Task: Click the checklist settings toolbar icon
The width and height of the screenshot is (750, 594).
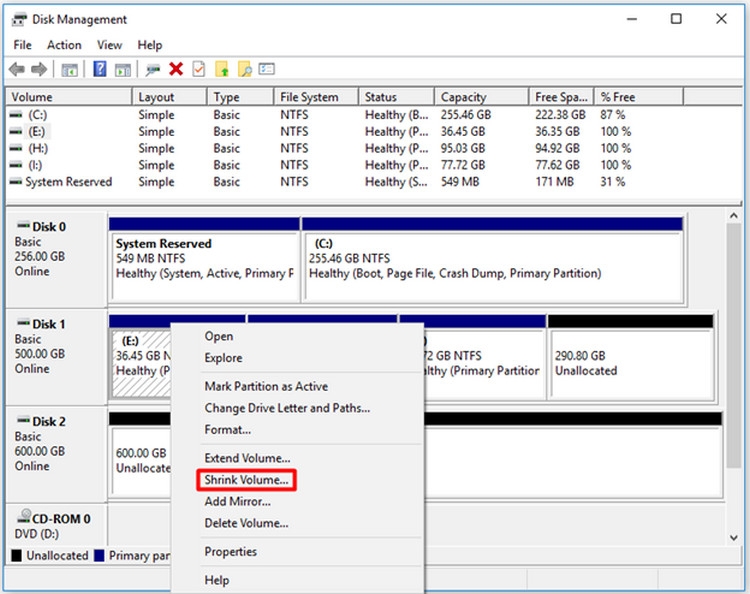Action: pyautogui.click(x=266, y=69)
